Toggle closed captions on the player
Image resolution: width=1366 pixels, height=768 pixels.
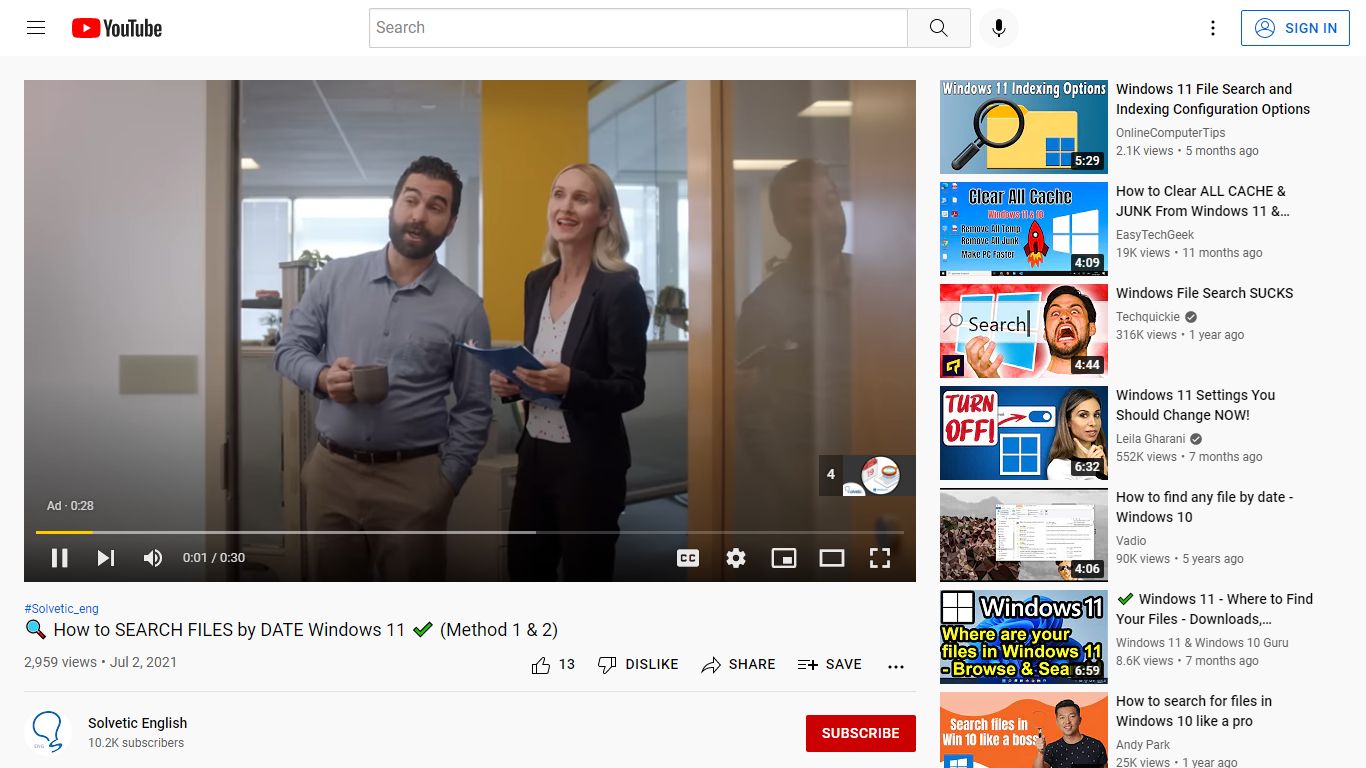[688, 558]
